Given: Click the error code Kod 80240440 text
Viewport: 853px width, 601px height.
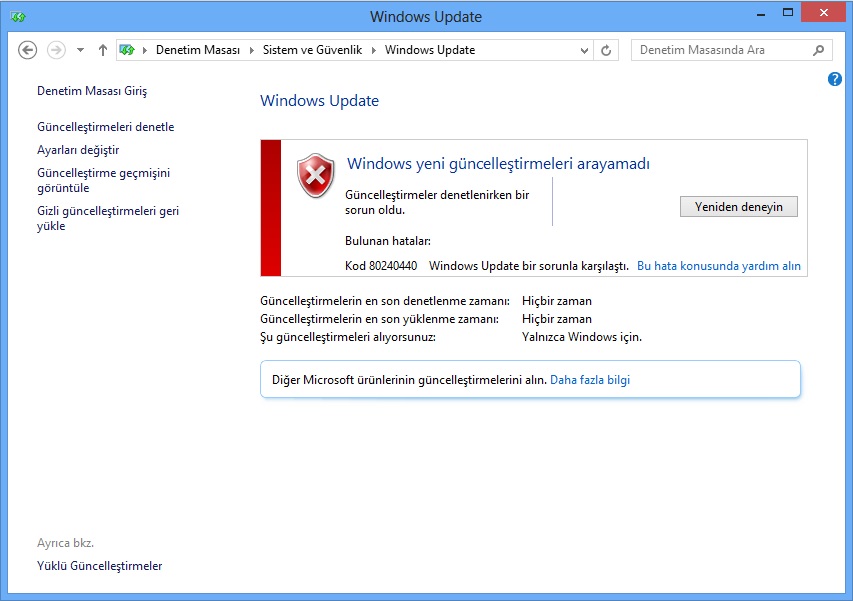Looking at the screenshot, I should pos(381,266).
